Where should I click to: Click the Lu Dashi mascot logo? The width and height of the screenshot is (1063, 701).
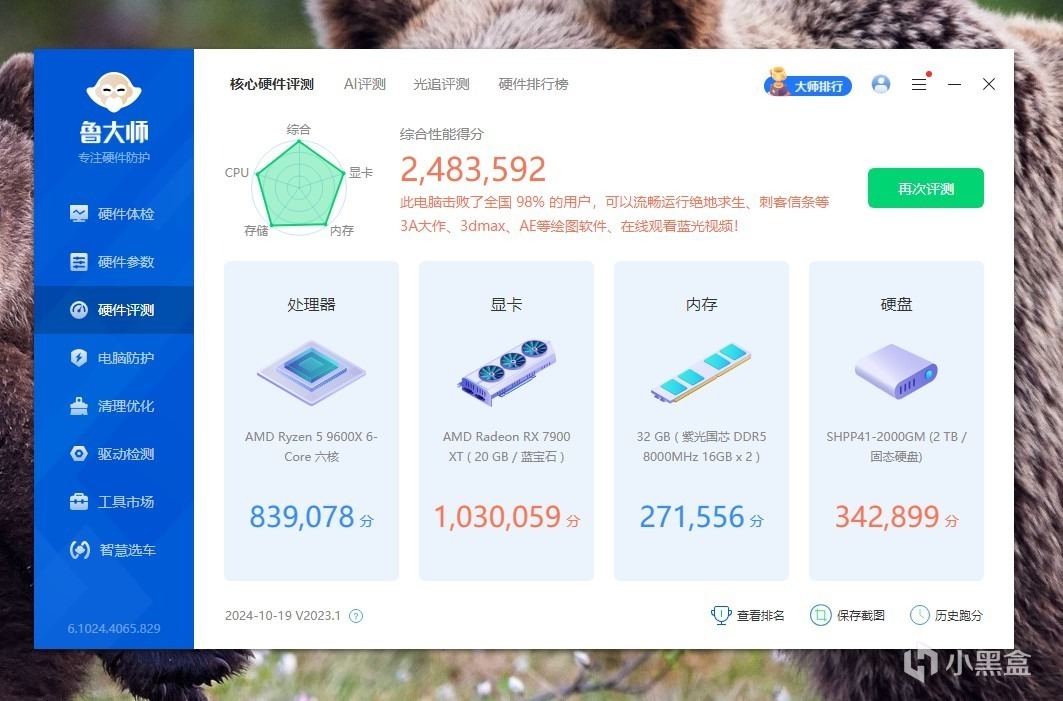coord(114,92)
